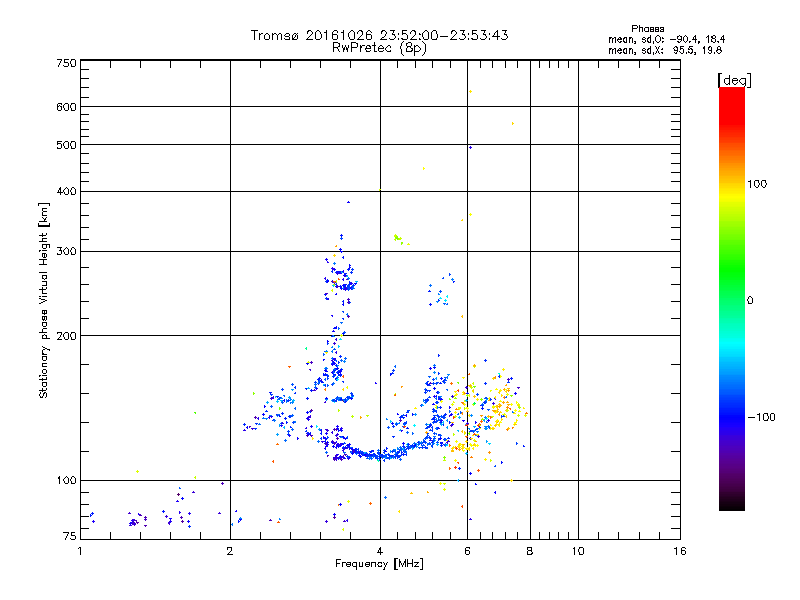Click 'Stationary phase Virtual Height [km]' axis label

click(44, 300)
